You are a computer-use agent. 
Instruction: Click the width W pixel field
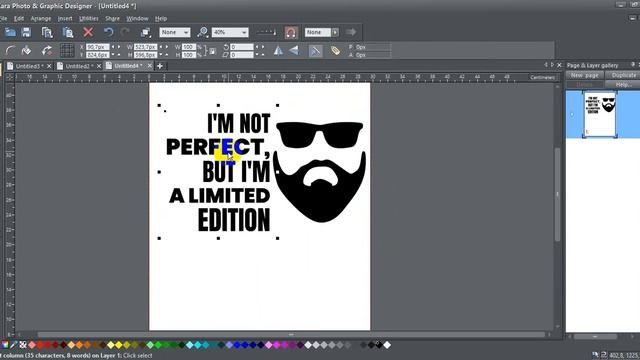(x=146, y=47)
